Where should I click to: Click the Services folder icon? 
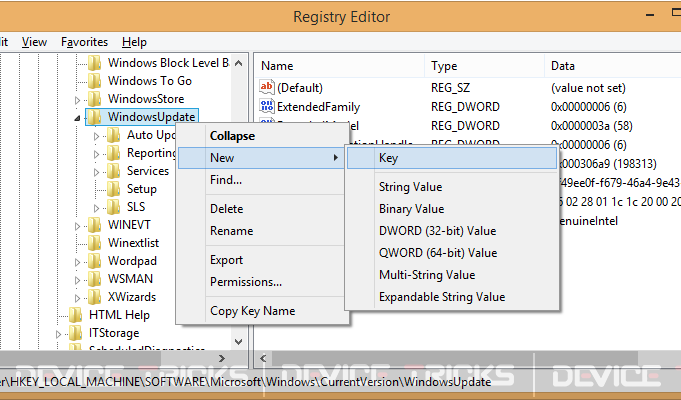click(x=113, y=171)
